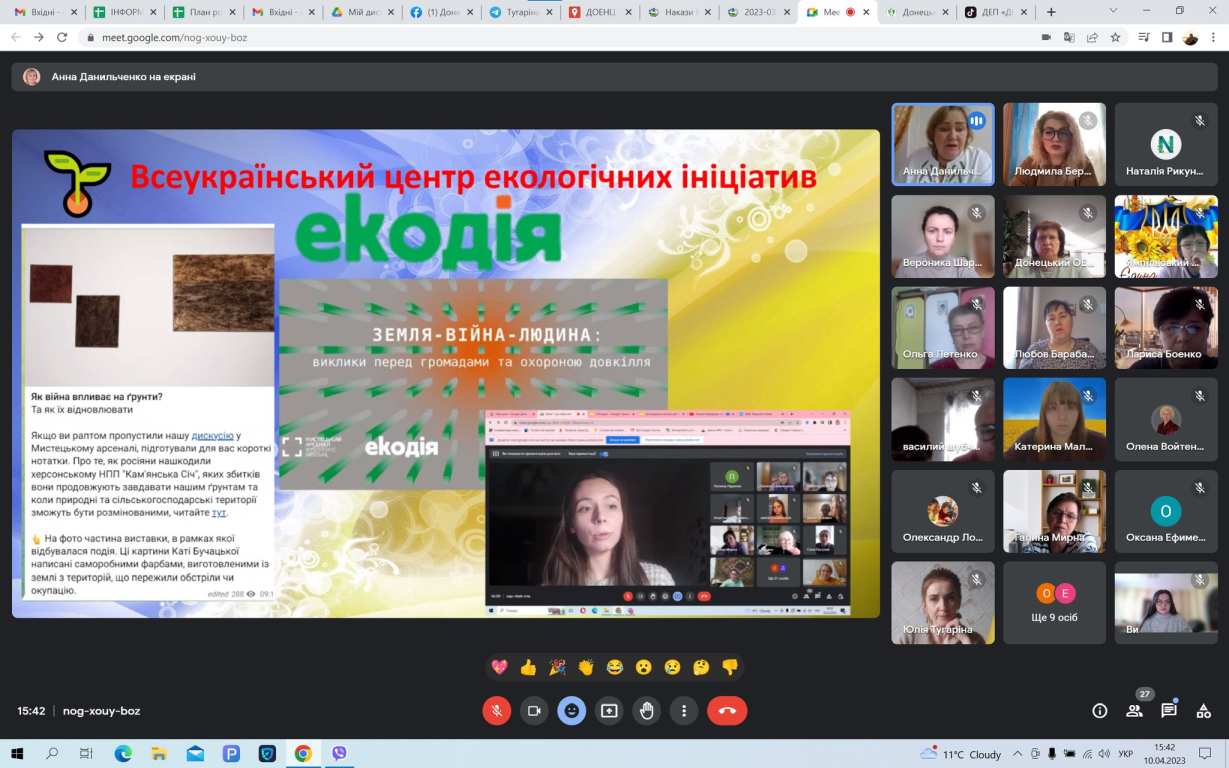Open Task View on the taskbar

tap(87, 753)
